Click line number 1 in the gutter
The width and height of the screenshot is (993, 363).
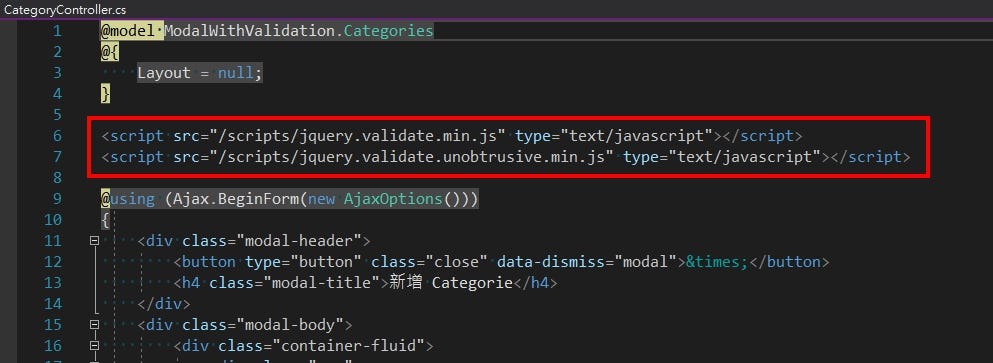pos(58,31)
